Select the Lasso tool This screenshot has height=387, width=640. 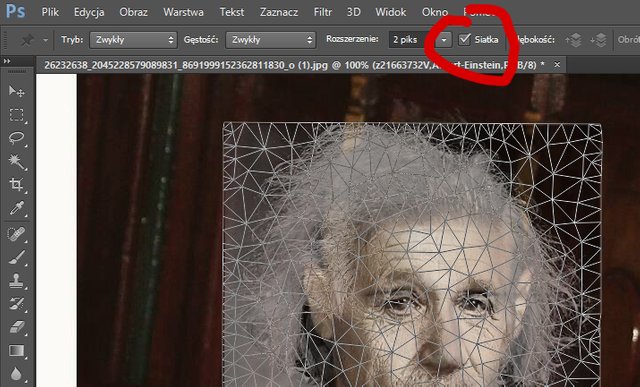16,138
